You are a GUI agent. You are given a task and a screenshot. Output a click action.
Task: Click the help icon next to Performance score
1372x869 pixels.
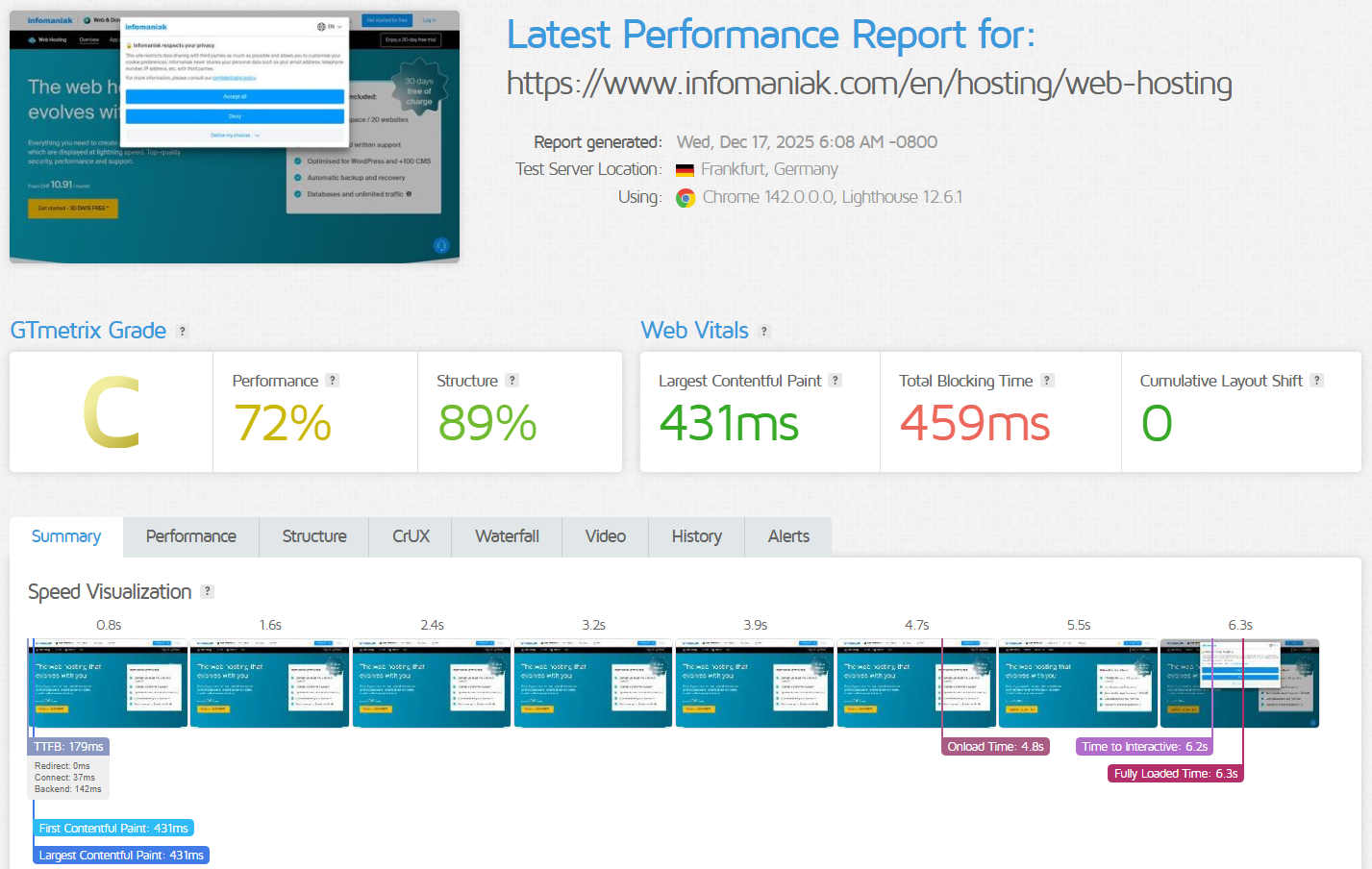click(332, 381)
